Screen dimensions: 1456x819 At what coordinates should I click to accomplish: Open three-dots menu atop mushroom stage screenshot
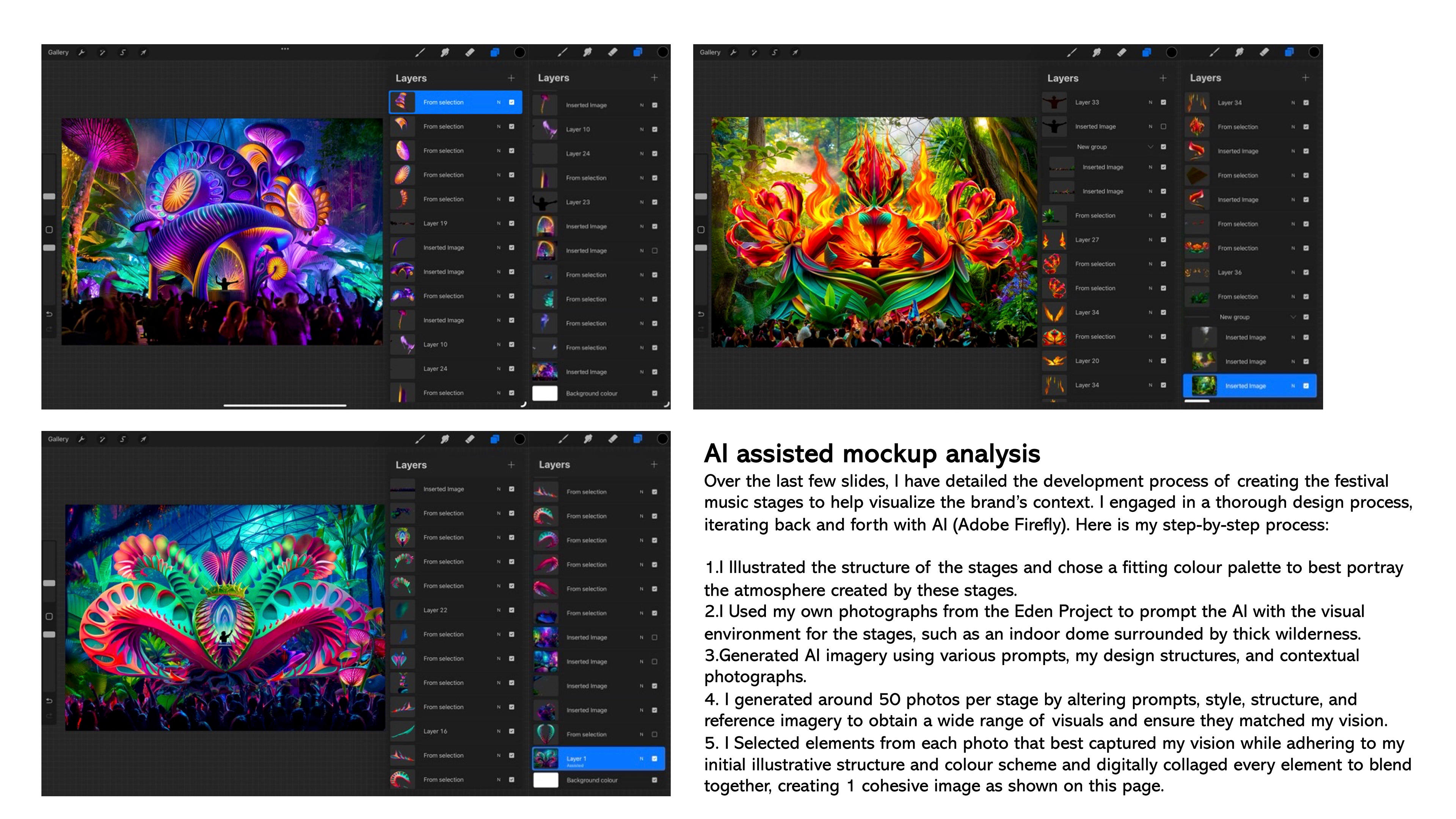(x=285, y=49)
